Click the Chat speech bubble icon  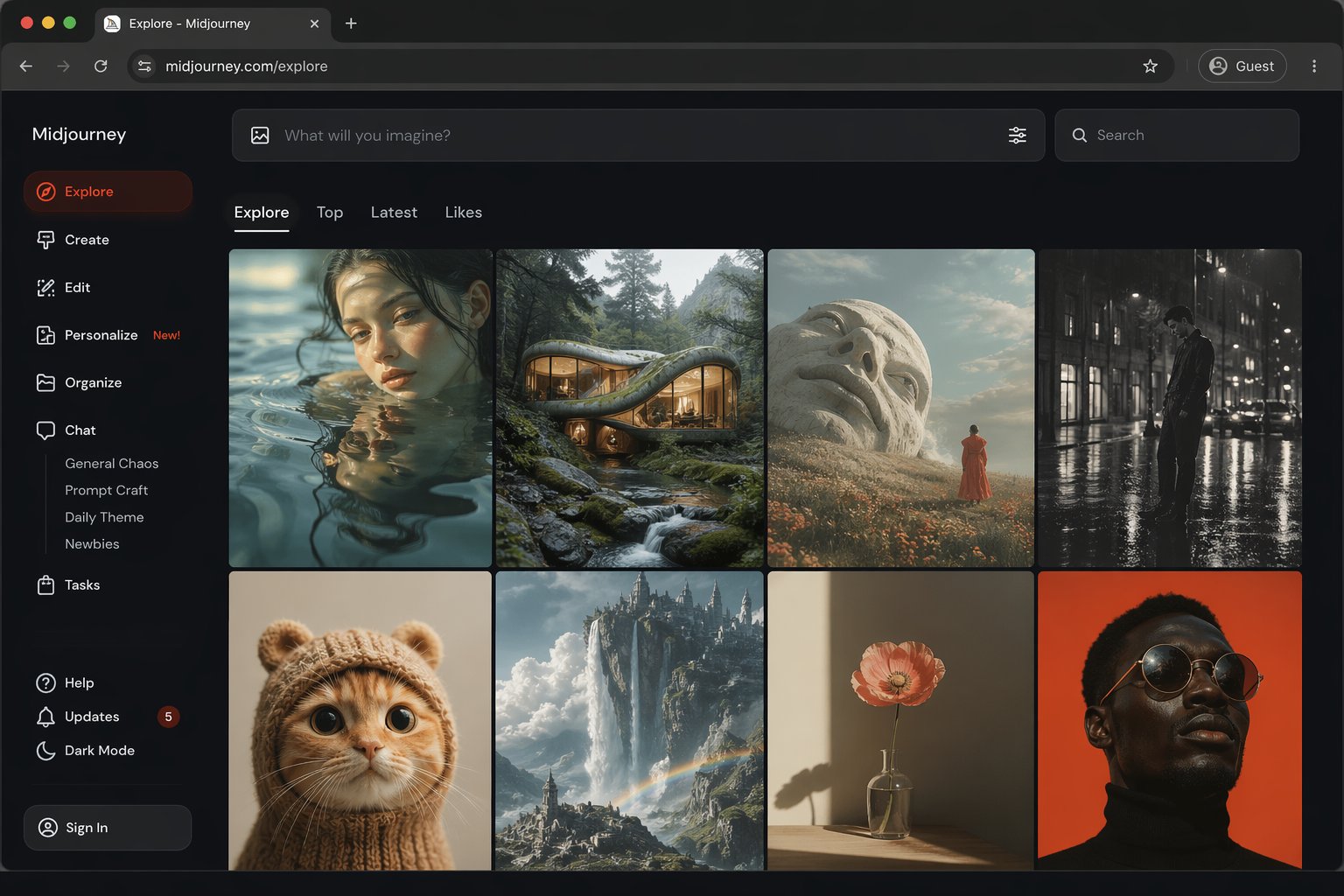tap(45, 430)
